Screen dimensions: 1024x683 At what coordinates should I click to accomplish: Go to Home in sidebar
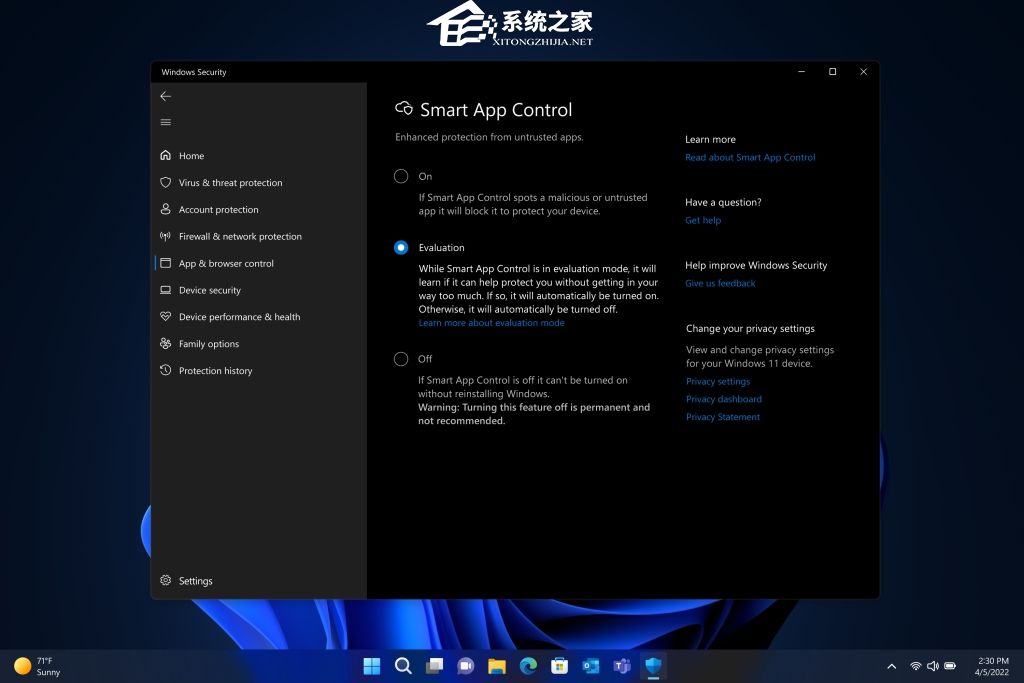(x=191, y=156)
